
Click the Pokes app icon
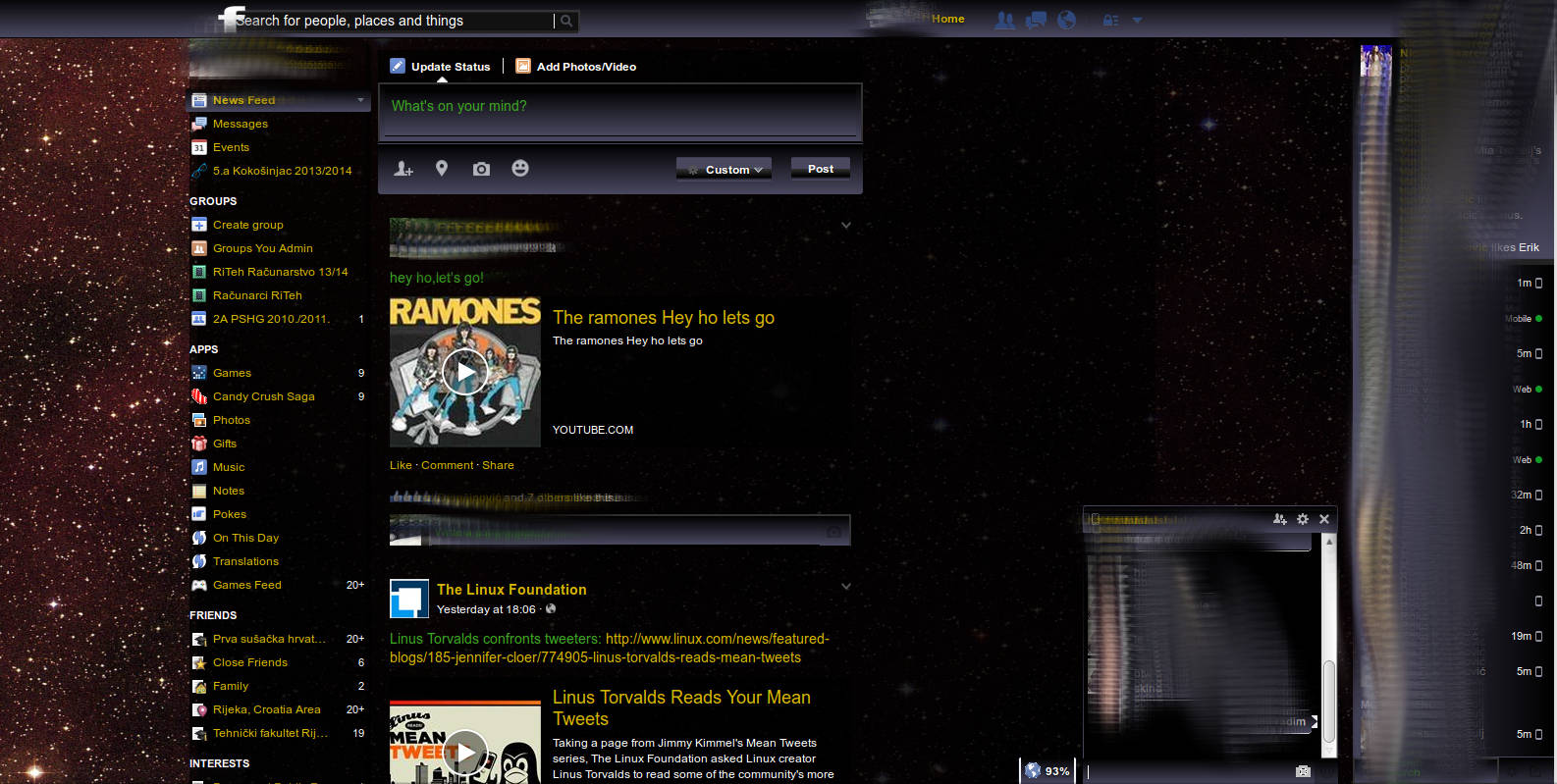[x=199, y=514]
